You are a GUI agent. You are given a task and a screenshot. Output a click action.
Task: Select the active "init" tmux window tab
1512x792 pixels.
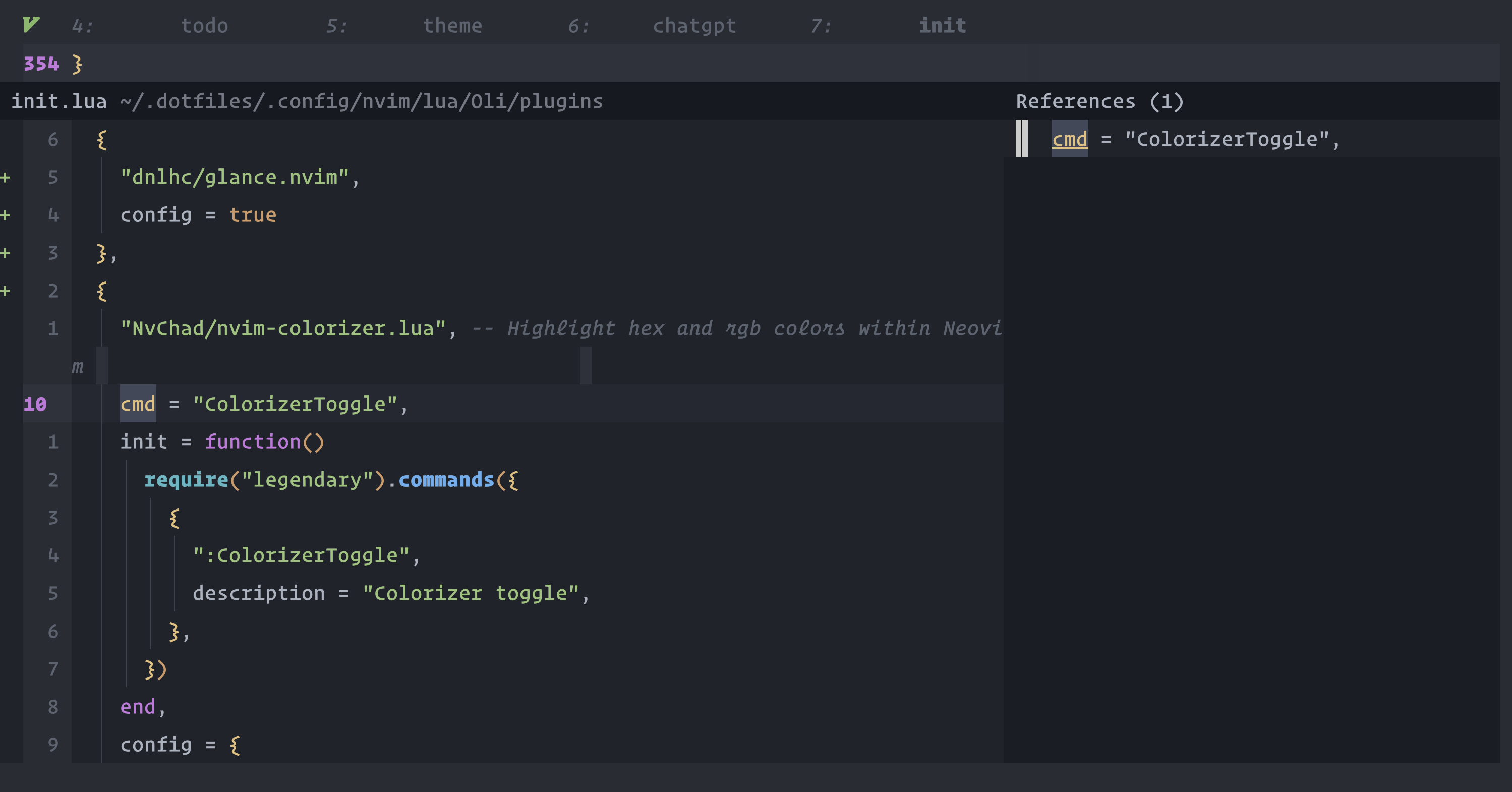[x=942, y=25]
